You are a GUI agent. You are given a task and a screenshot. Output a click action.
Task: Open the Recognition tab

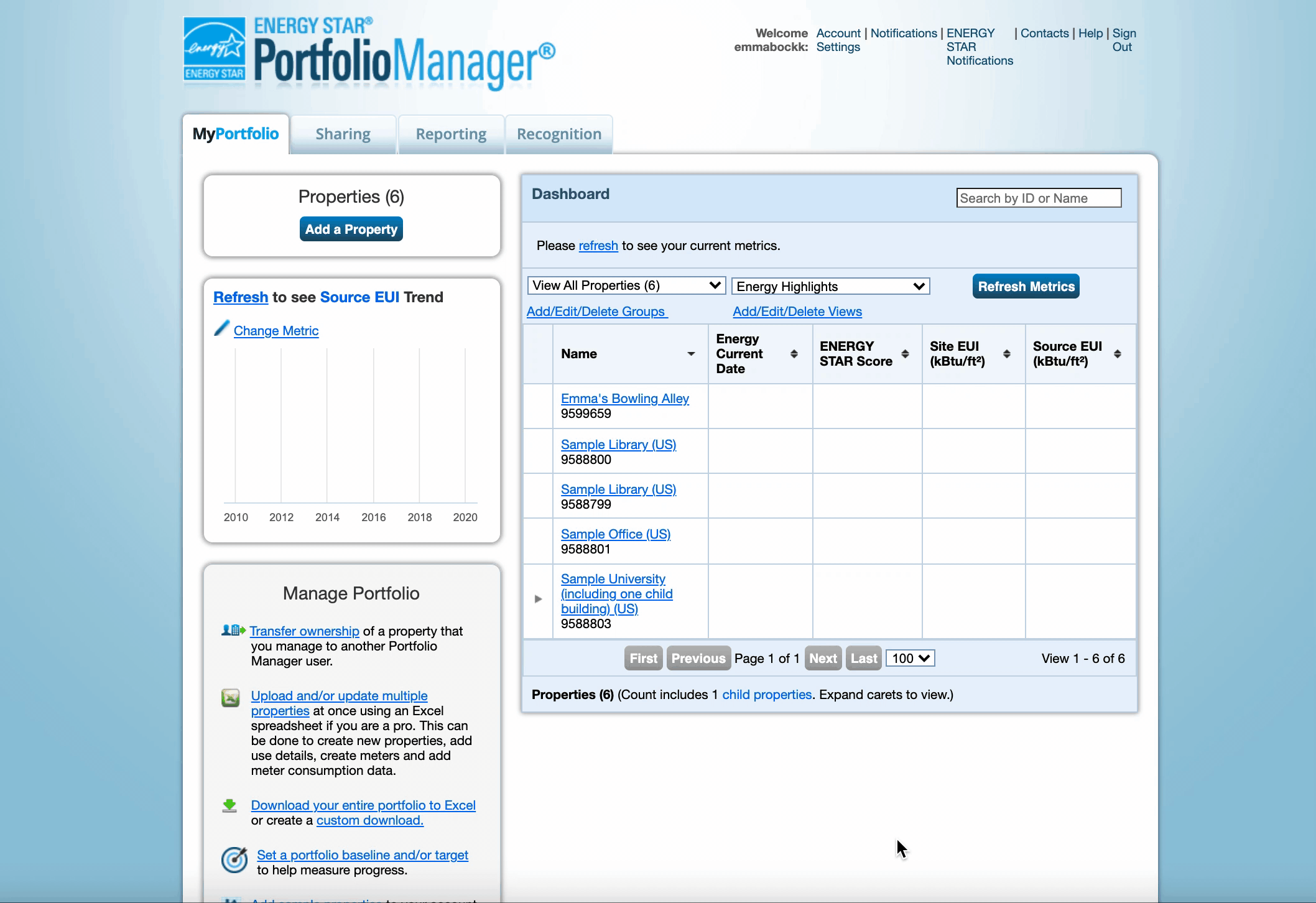click(x=559, y=134)
